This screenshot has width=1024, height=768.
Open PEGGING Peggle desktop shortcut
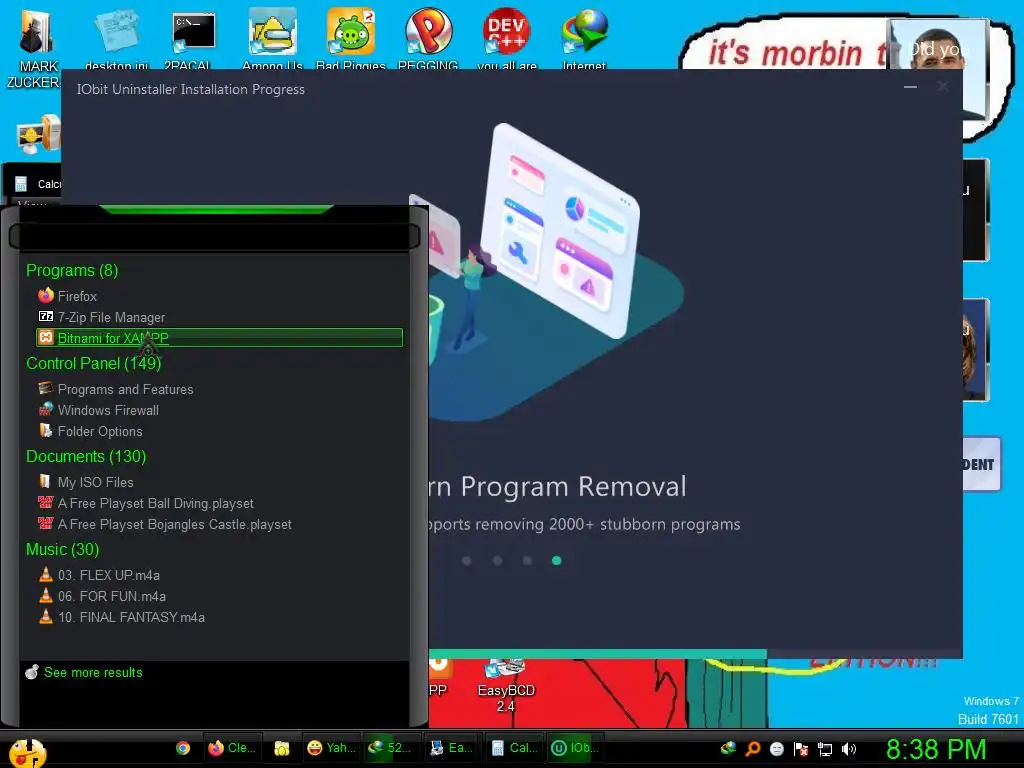tap(428, 39)
